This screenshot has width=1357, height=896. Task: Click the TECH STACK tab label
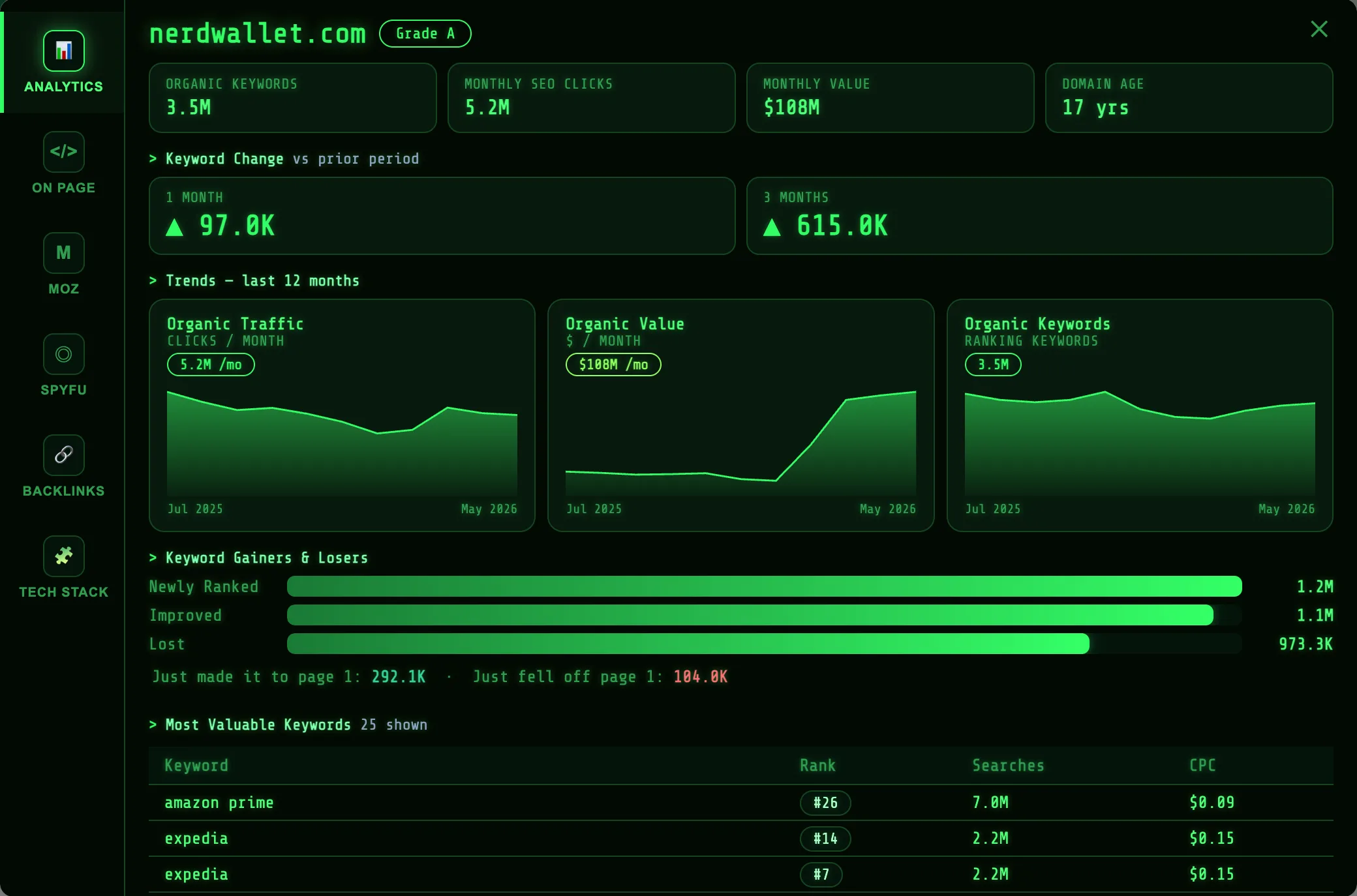[x=63, y=592]
